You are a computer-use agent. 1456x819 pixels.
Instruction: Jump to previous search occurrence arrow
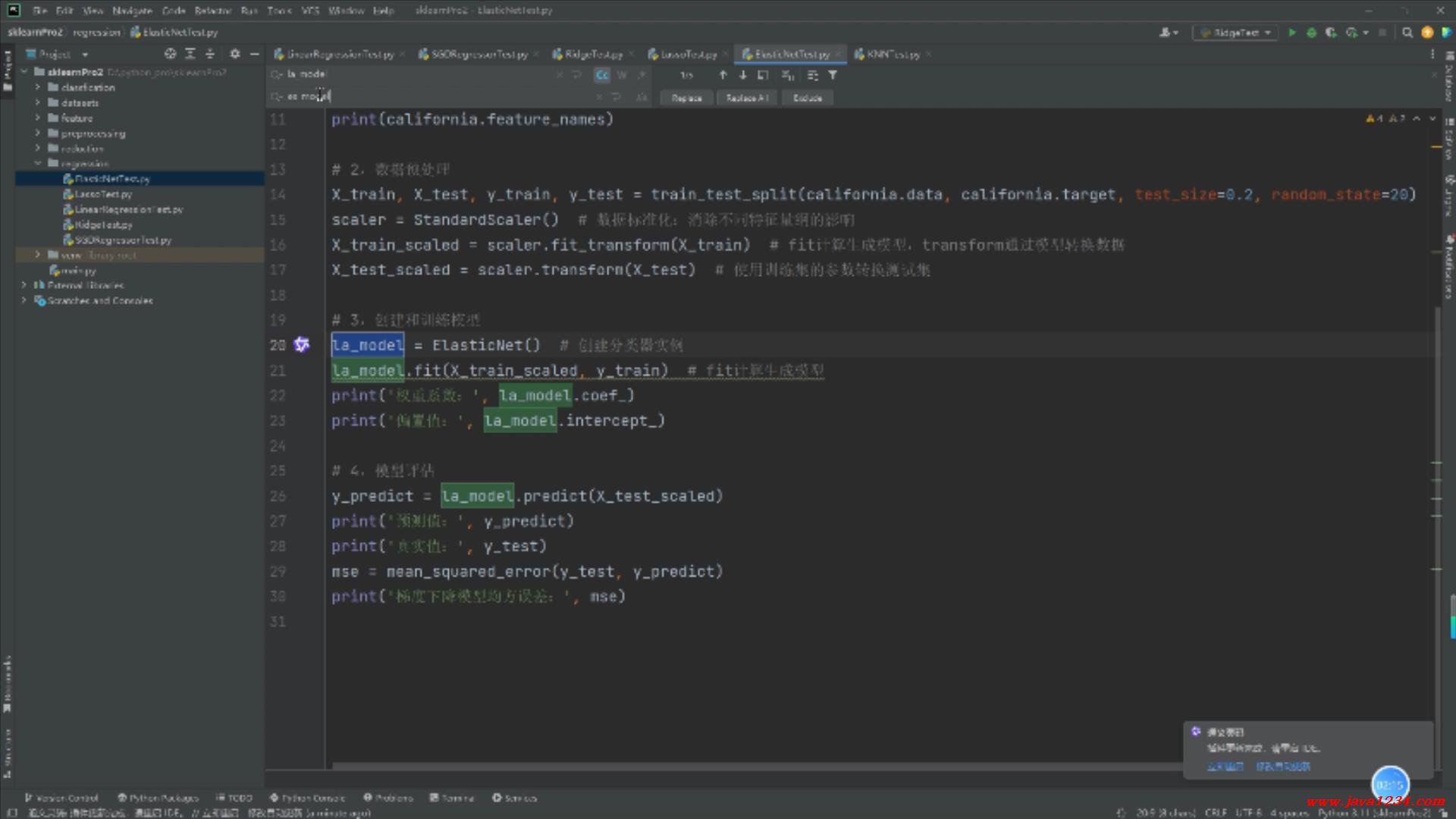tap(723, 75)
